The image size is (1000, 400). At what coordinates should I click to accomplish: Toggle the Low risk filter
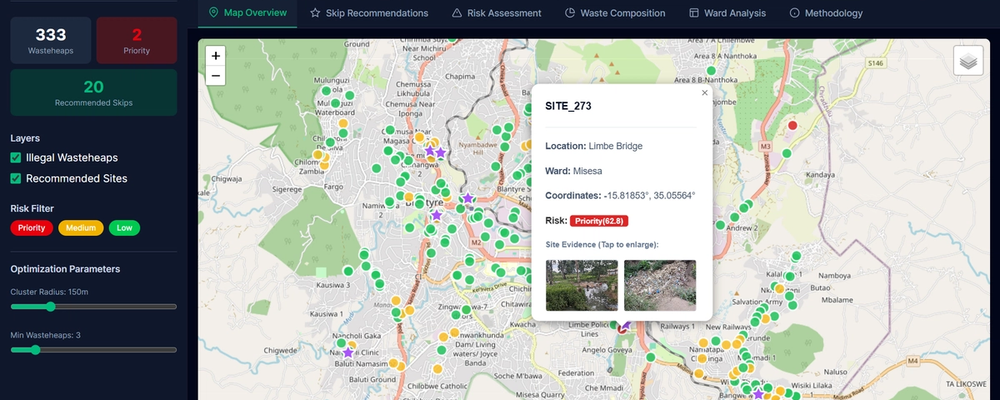[124, 228]
